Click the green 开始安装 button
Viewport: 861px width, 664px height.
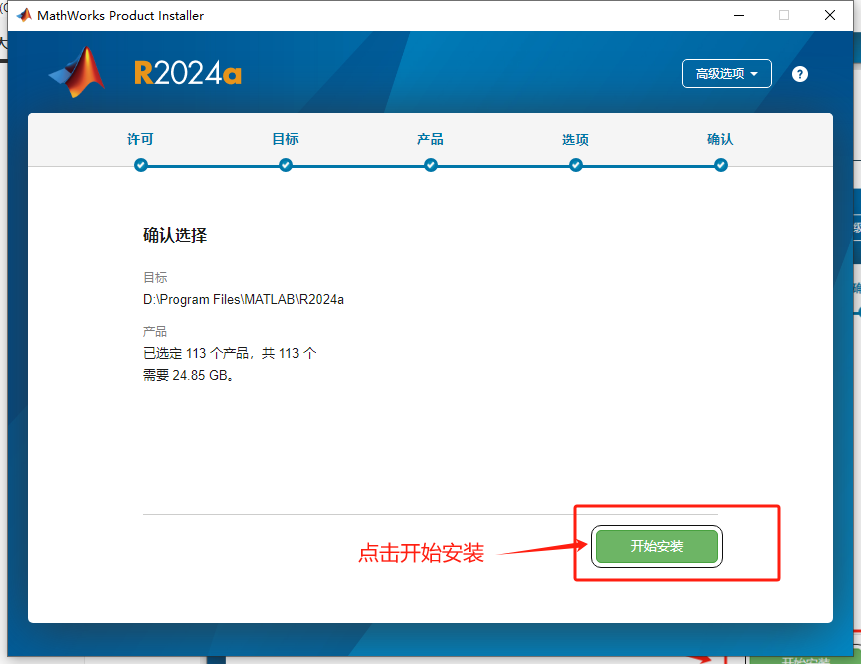click(x=657, y=546)
